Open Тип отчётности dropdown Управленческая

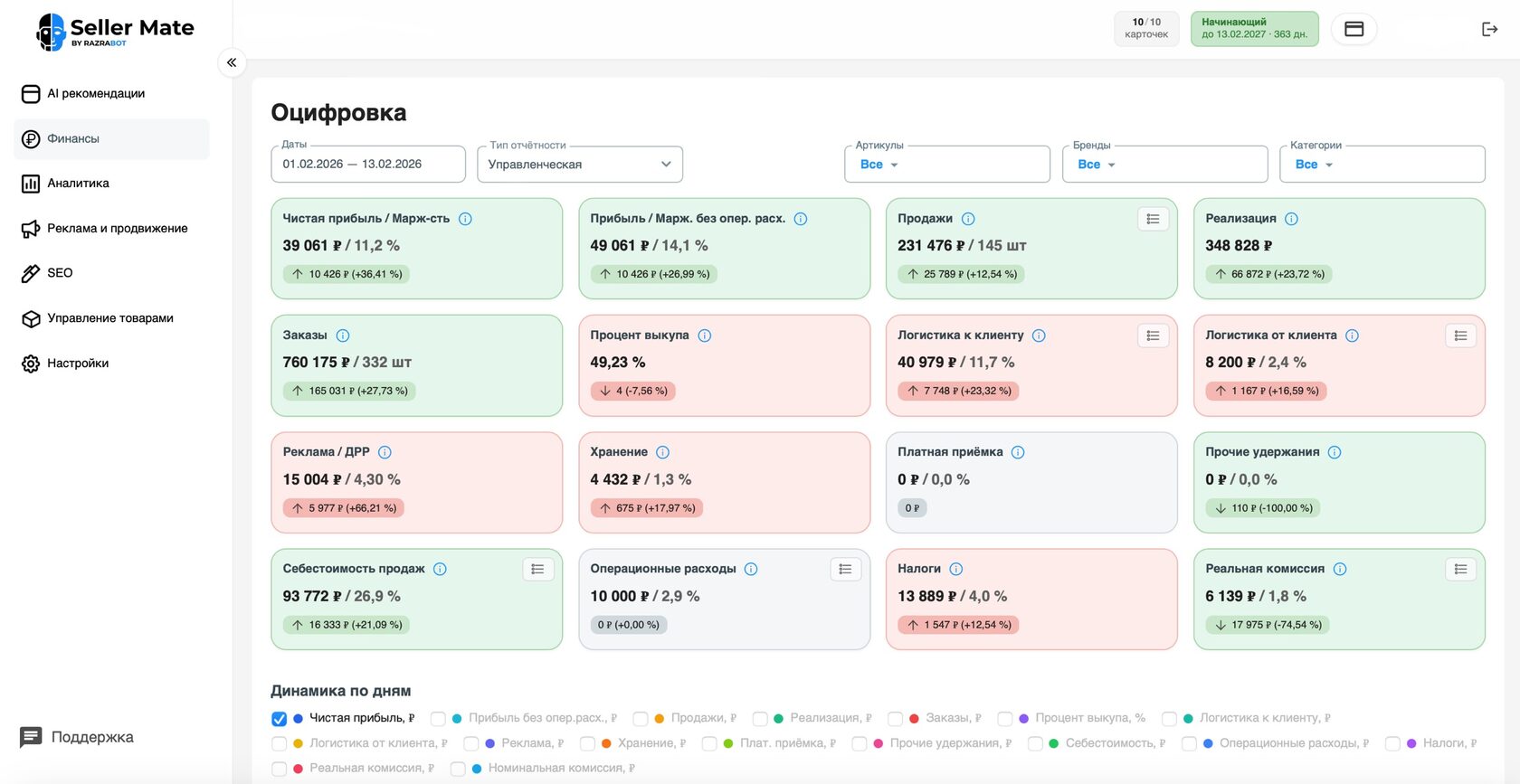580,165
